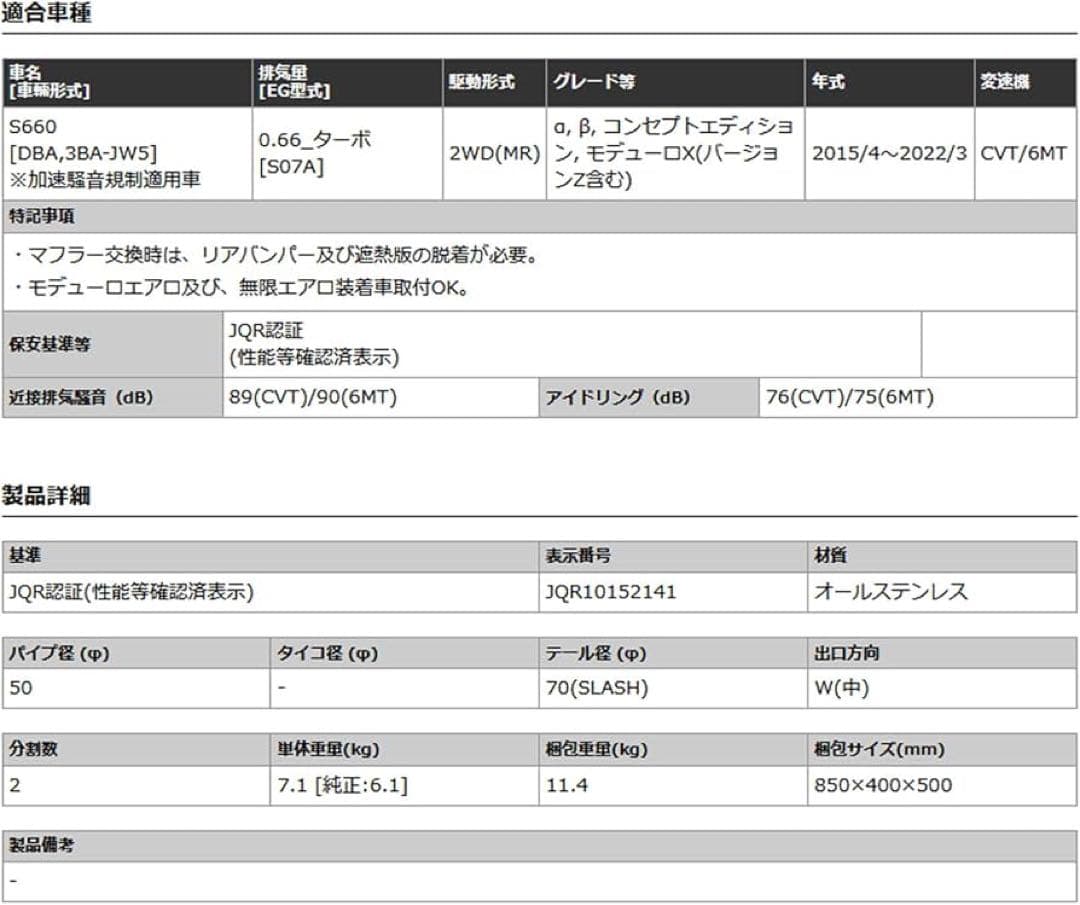
Task: Select the JQR認証 (性能等確認済表示) cell in 保安基準等 row
Action: point(572,344)
